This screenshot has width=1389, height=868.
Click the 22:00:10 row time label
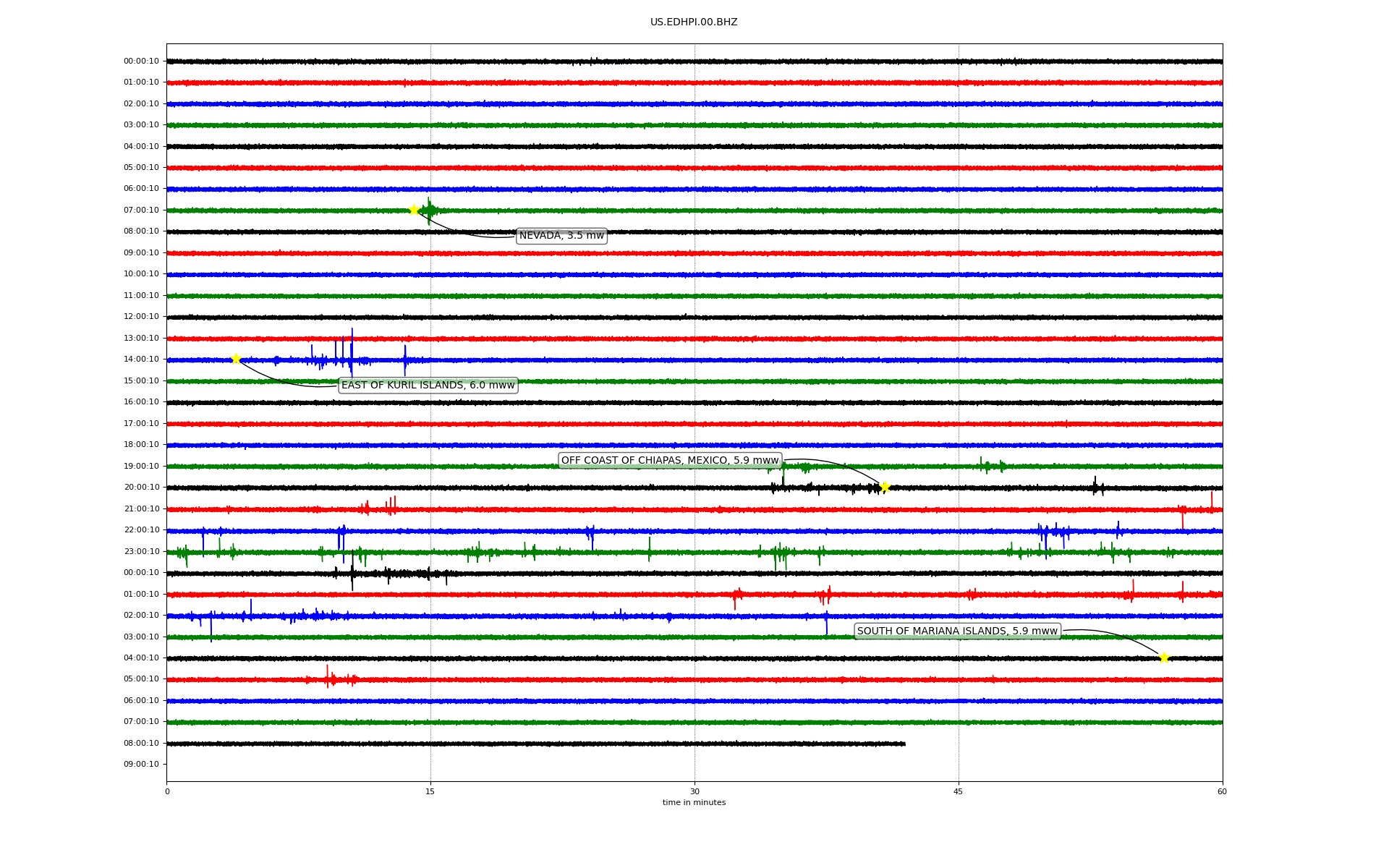pos(141,530)
